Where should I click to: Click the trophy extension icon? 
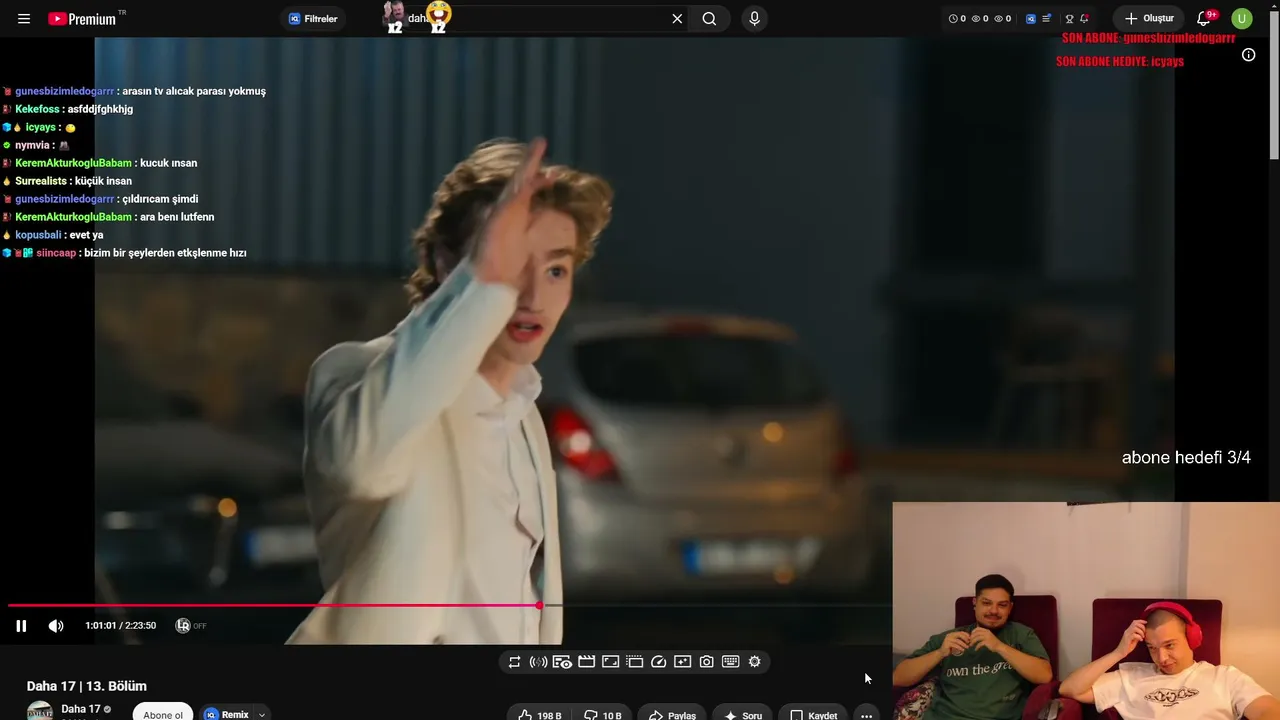tap(1069, 19)
